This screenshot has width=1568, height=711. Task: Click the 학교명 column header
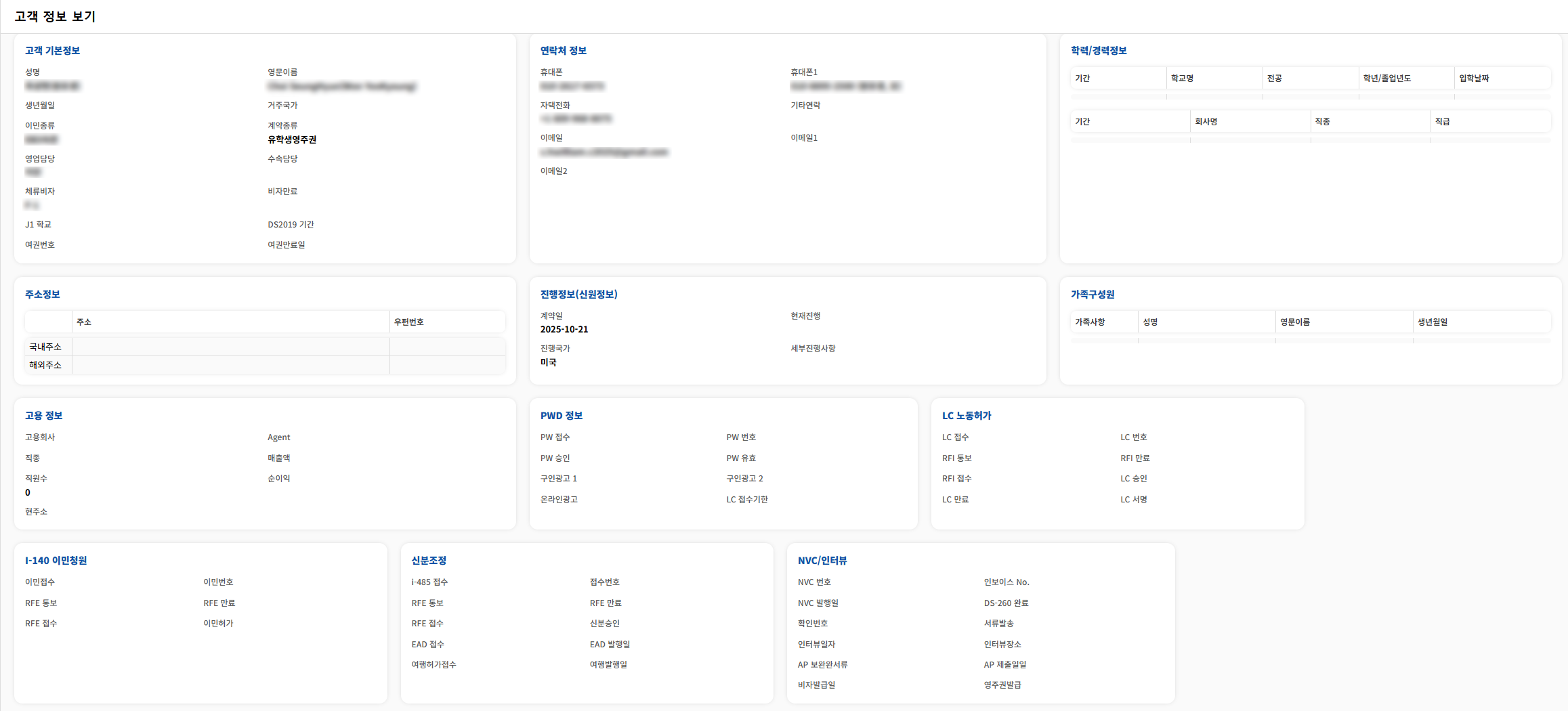(x=1182, y=79)
